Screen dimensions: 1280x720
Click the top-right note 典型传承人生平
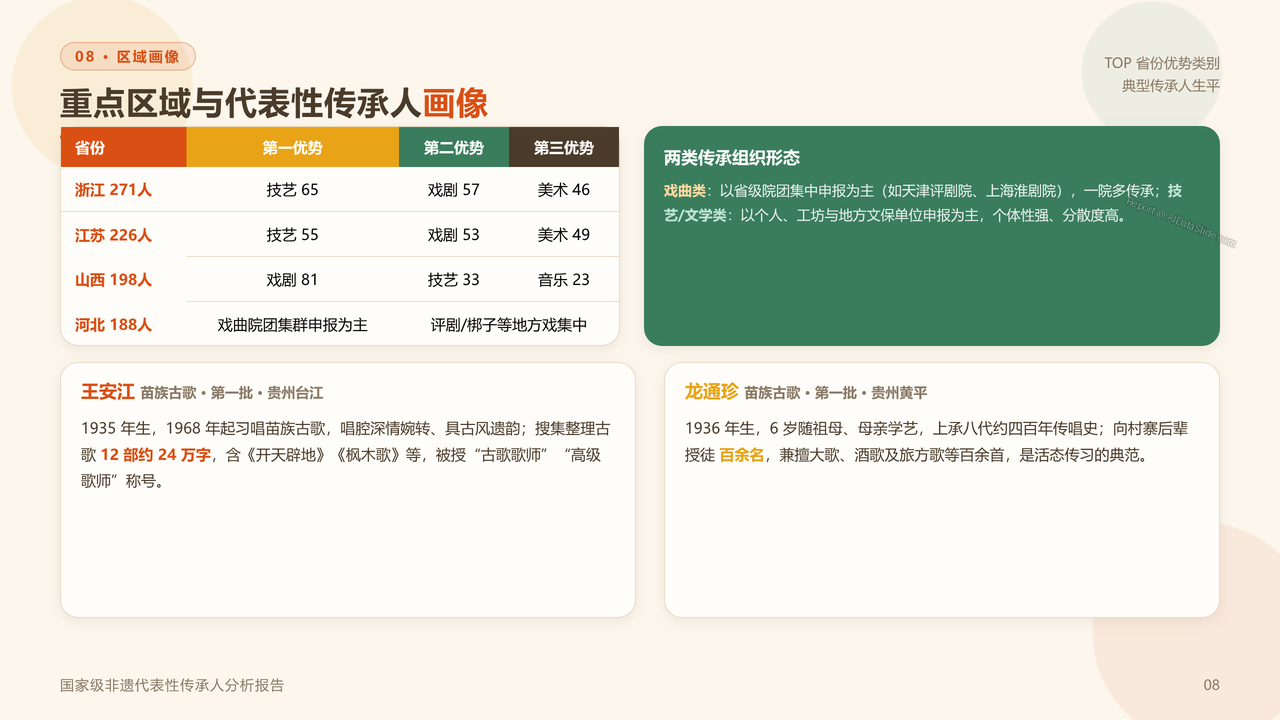click(x=1171, y=86)
